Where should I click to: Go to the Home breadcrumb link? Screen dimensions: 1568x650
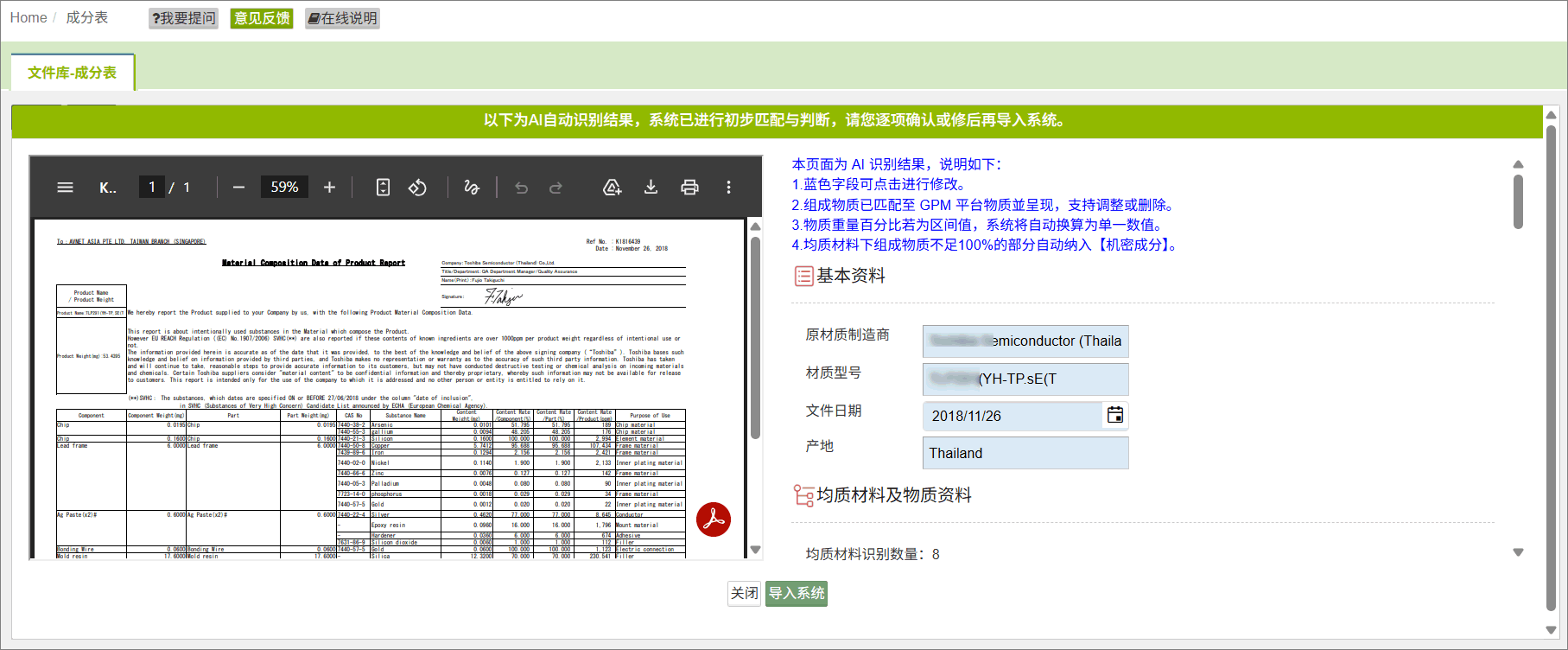click(x=29, y=17)
